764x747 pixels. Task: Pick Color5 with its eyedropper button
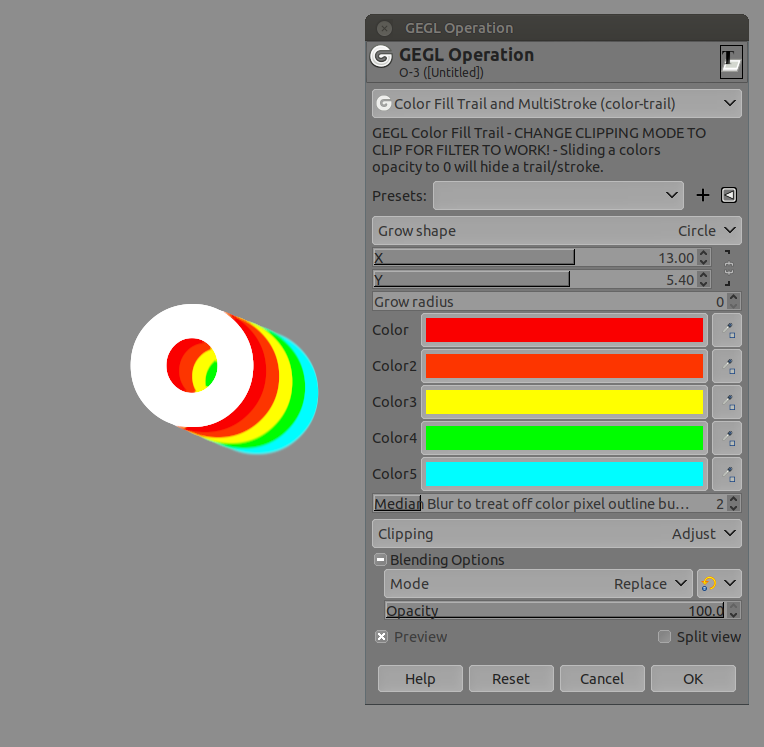[x=726, y=474]
